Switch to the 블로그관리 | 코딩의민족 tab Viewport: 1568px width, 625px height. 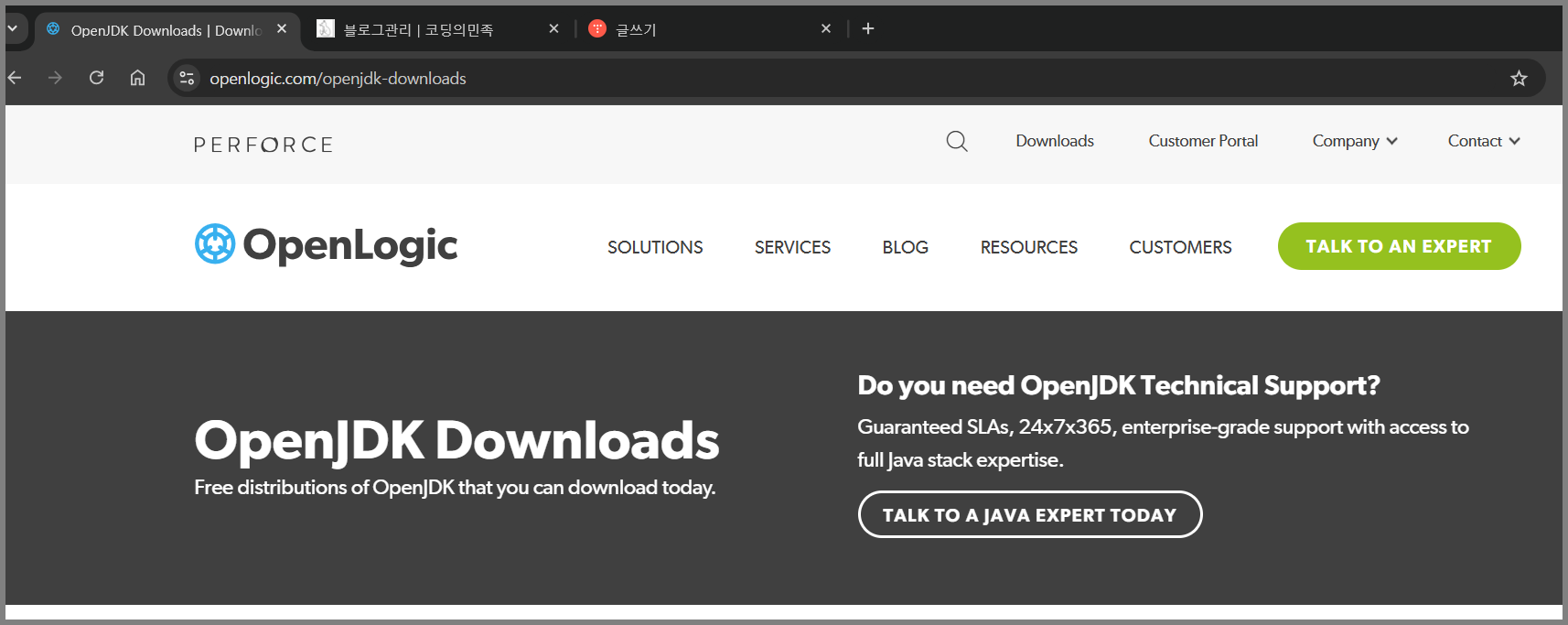(x=437, y=30)
